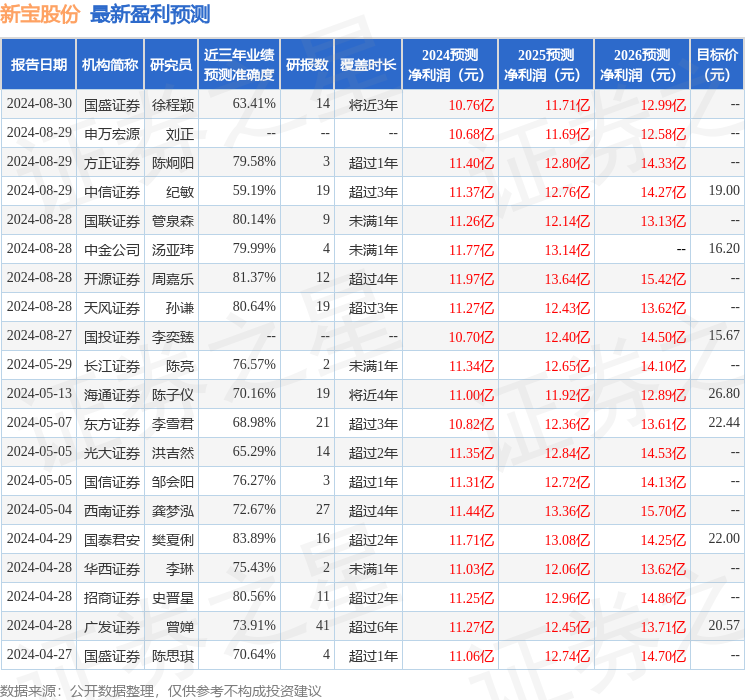Select analyst name 管泉森

click(x=172, y=221)
